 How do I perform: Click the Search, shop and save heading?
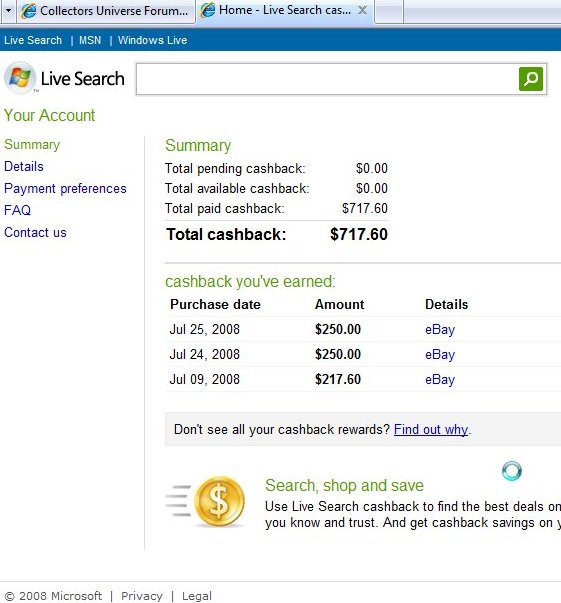click(344, 485)
